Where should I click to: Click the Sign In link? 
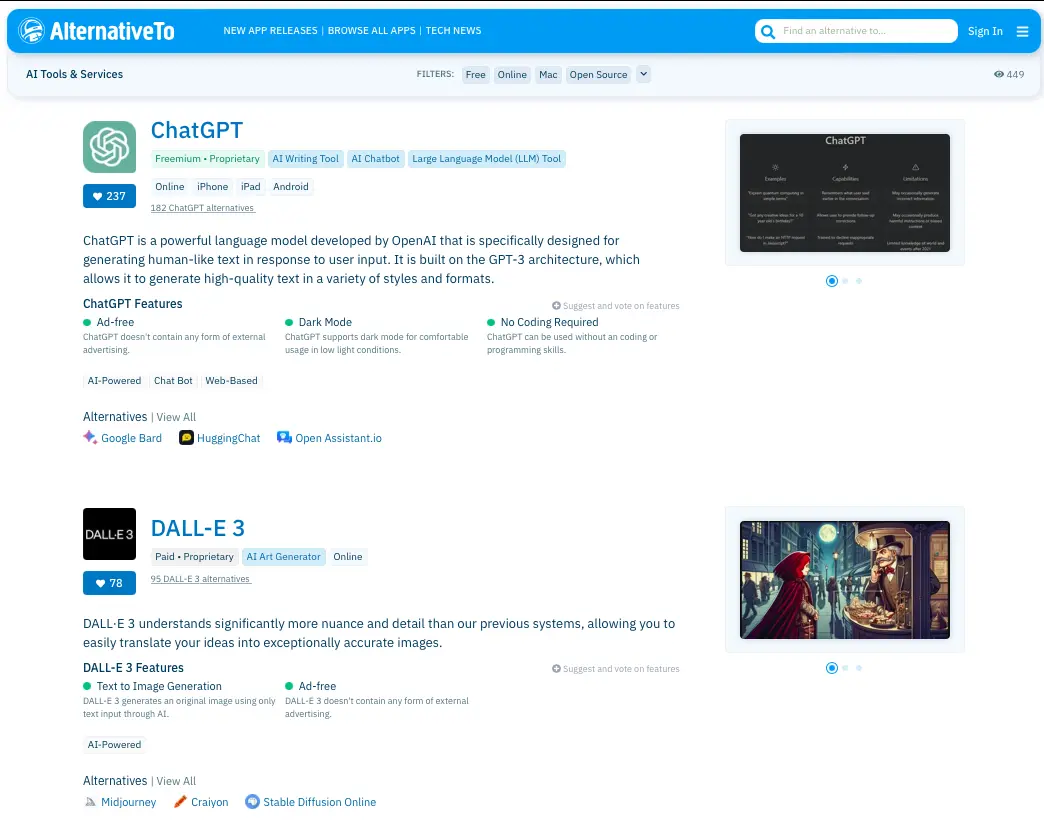[x=984, y=31]
